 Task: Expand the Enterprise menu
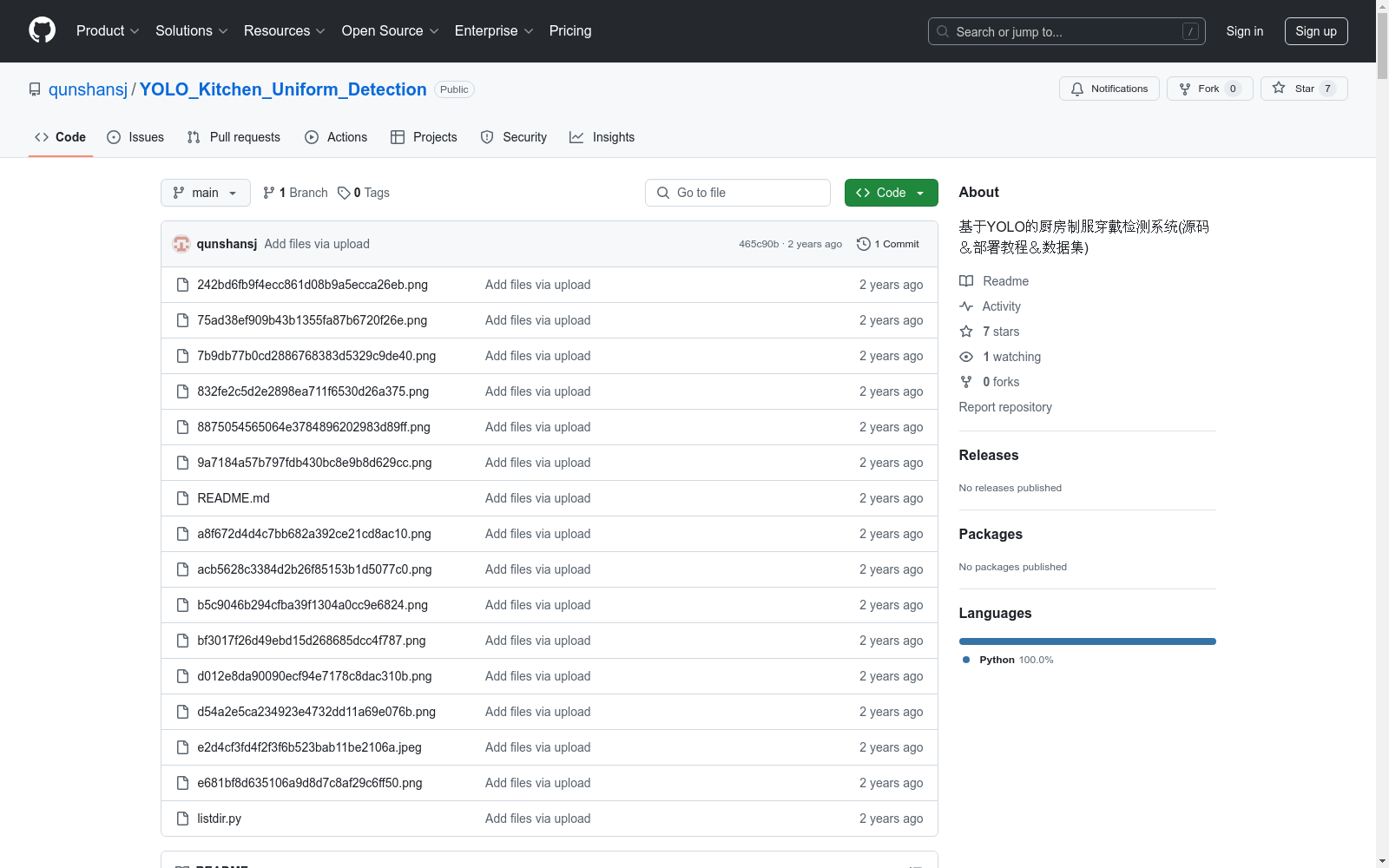click(x=494, y=30)
